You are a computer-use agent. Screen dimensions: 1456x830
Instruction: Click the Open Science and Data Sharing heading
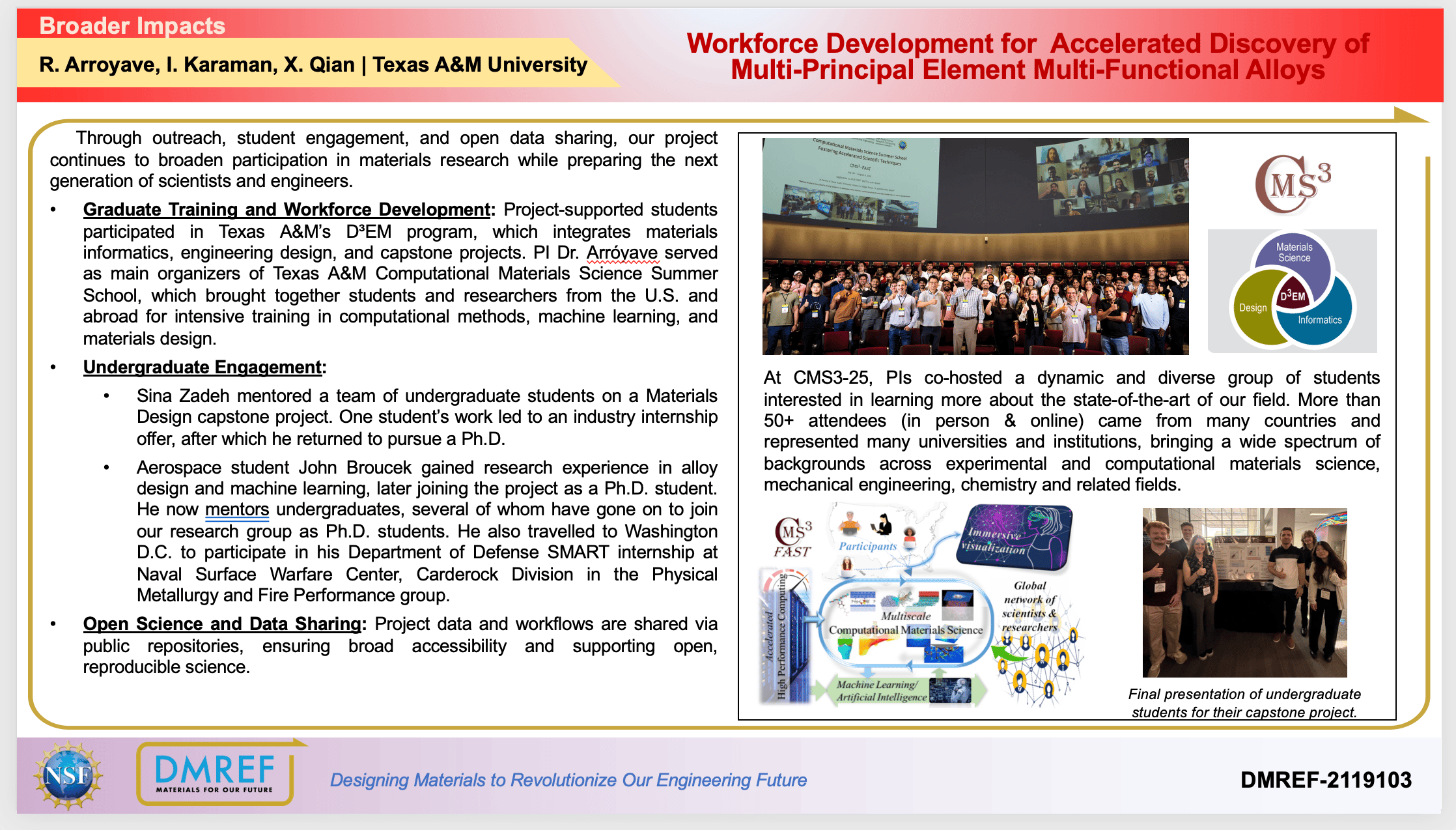(x=221, y=624)
